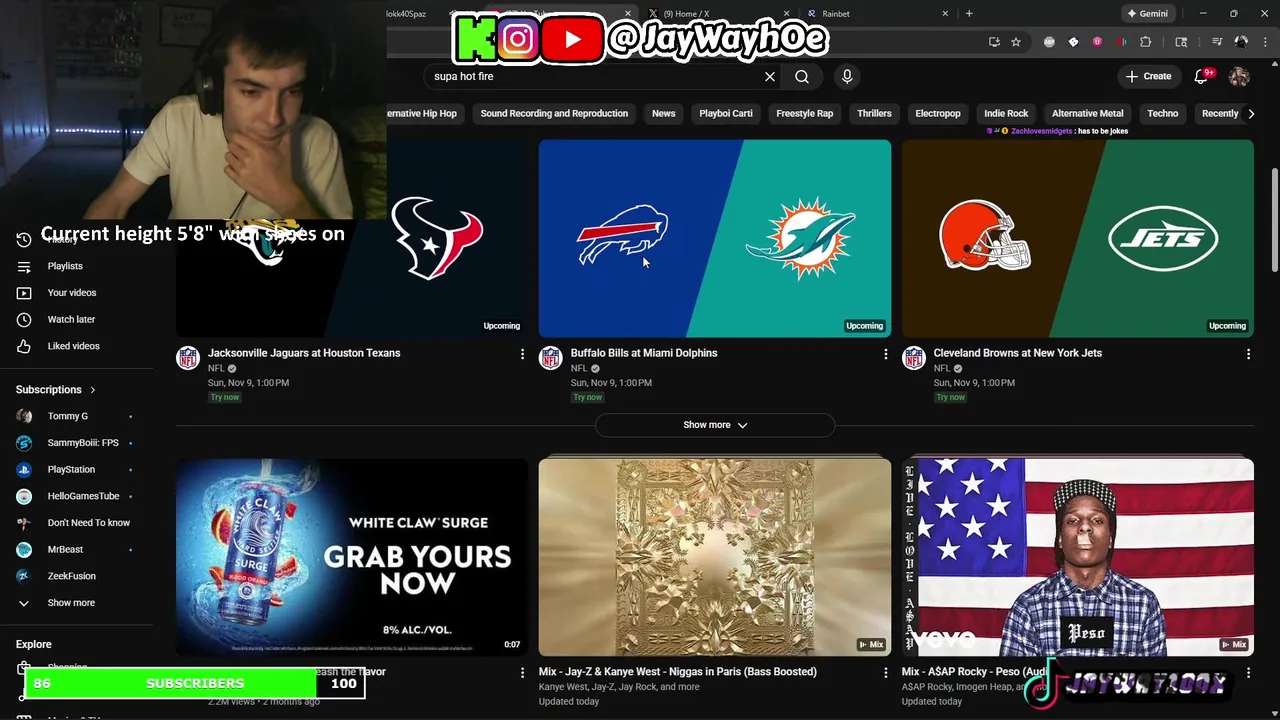Expand the Subscriptions section arrow

[93, 390]
